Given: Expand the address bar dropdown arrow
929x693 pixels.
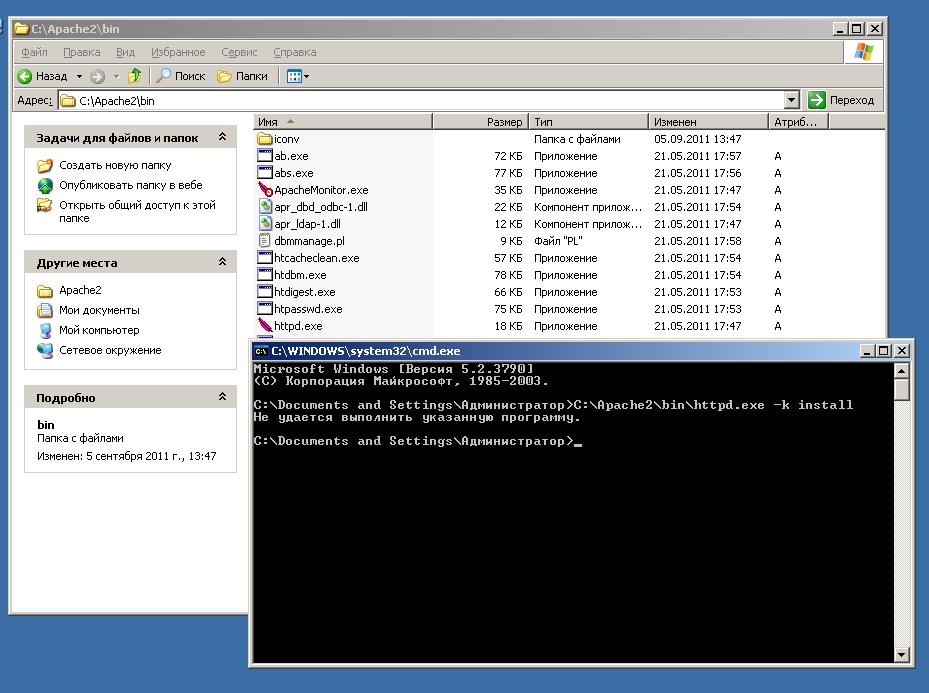Looking at the screenshot, I should click(x=791, y=100).
